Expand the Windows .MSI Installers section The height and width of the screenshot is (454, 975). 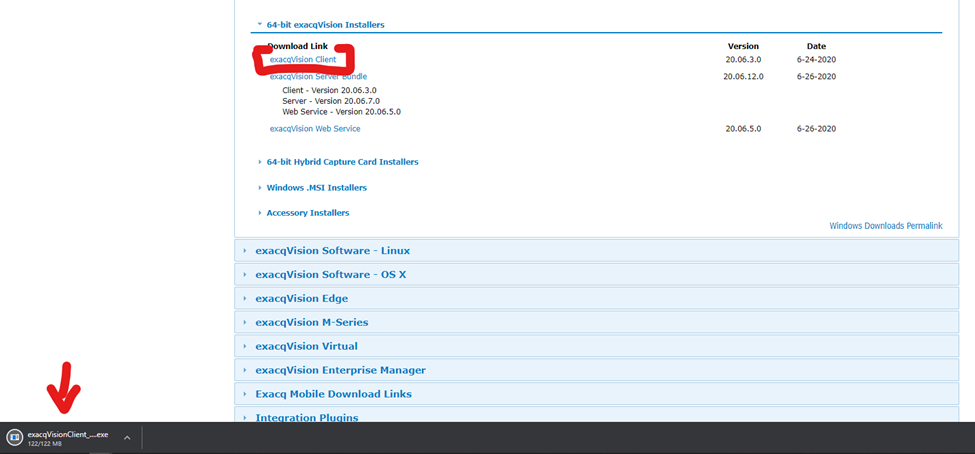[316, 188]
